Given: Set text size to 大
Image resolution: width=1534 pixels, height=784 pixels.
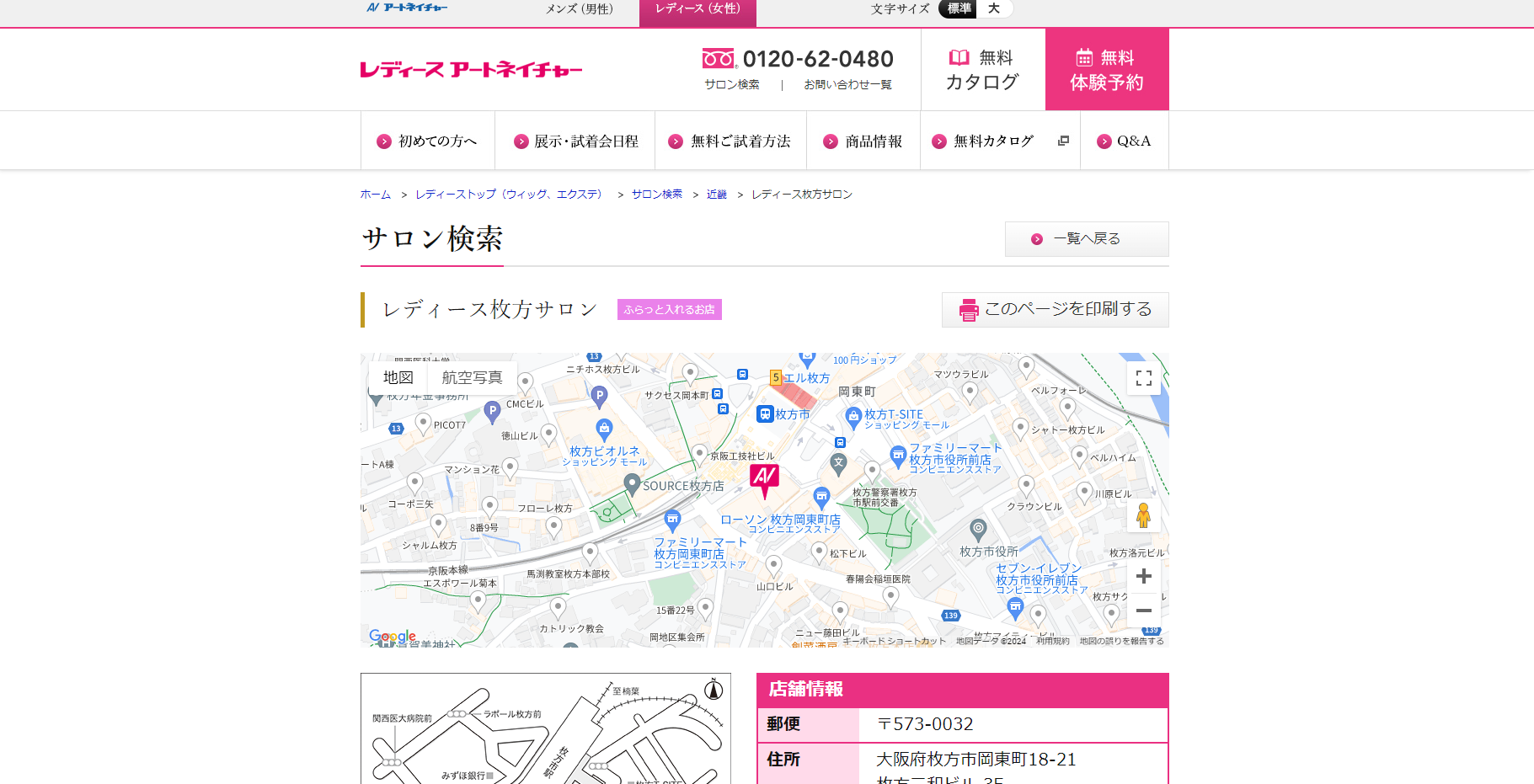Looking at the screenshot, I should coord(994,8).
